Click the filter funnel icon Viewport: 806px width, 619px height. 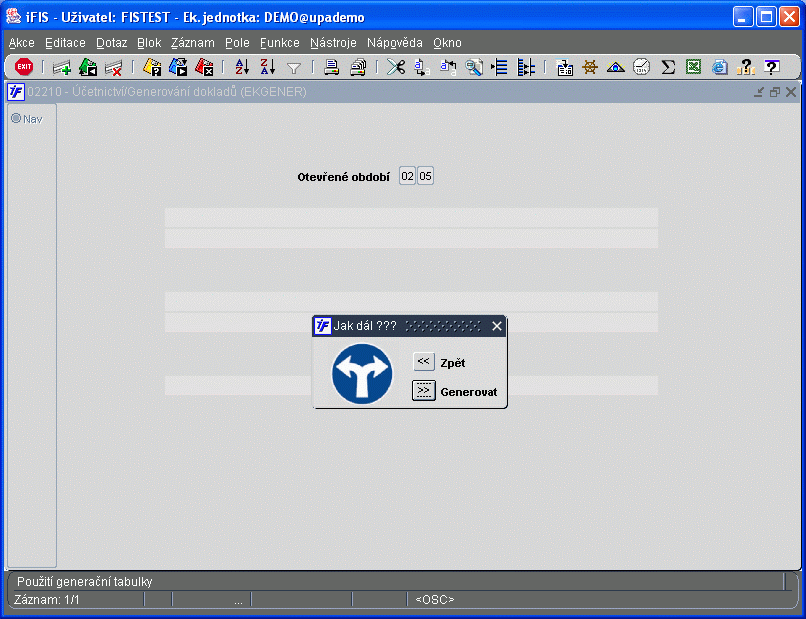pos(294,68)
